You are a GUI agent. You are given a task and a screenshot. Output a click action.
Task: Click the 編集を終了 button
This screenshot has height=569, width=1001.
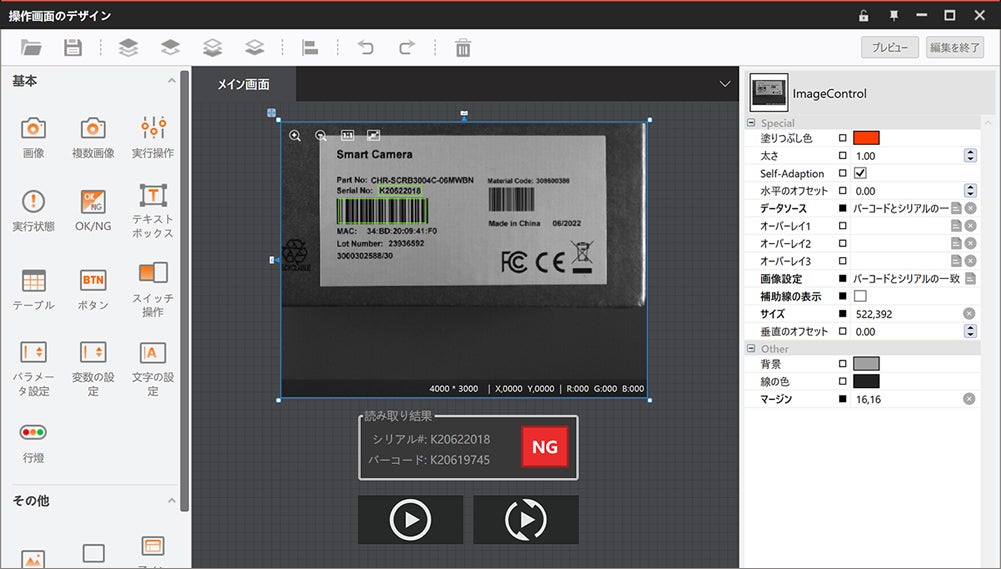[955, 47]
